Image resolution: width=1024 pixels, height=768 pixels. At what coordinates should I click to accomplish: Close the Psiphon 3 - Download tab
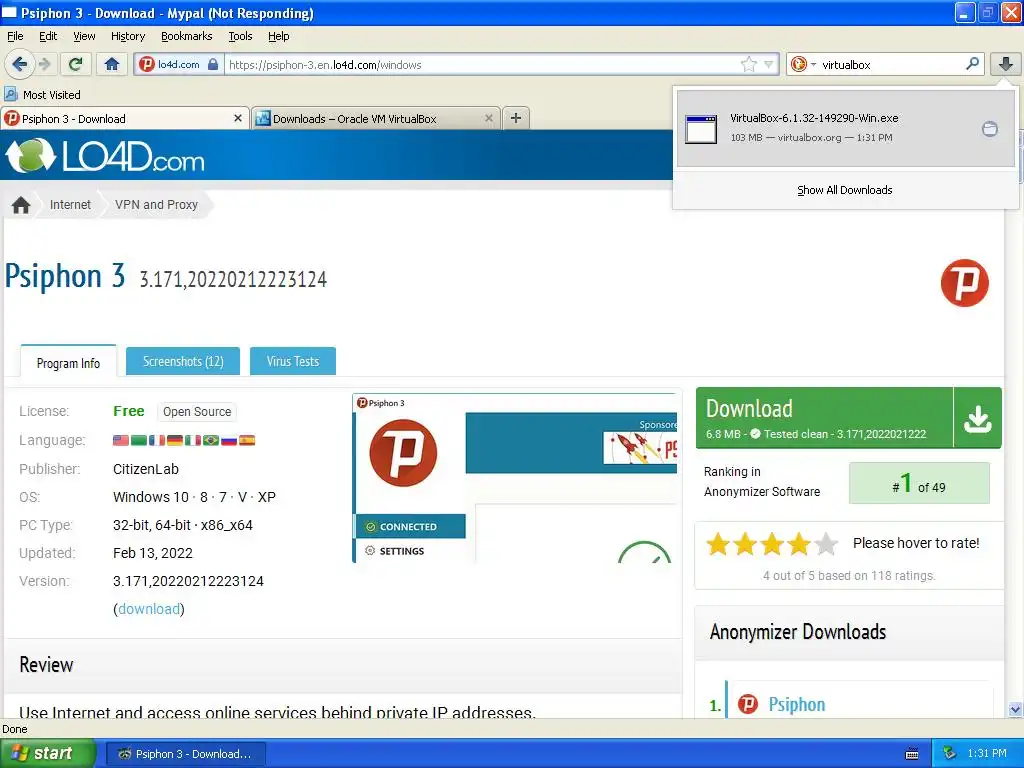click(x=238, y=118)
